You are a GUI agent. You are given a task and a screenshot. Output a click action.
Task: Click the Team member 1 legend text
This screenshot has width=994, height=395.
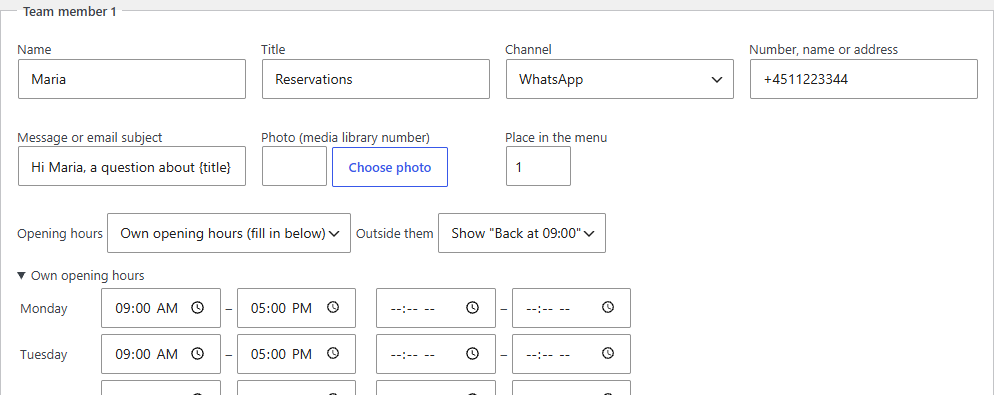pyautogui.click(x=70, y=11)
